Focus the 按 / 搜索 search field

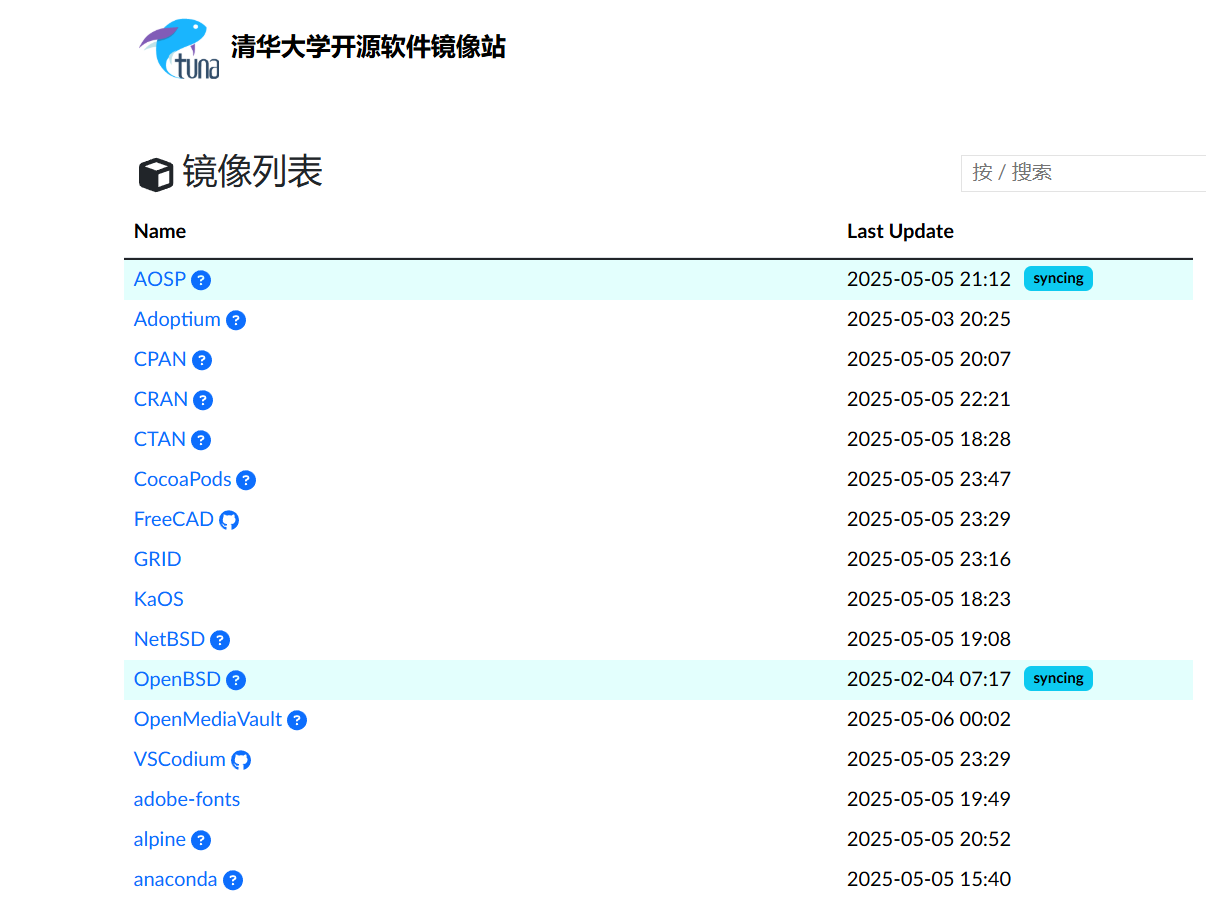tap(1083, 173)
